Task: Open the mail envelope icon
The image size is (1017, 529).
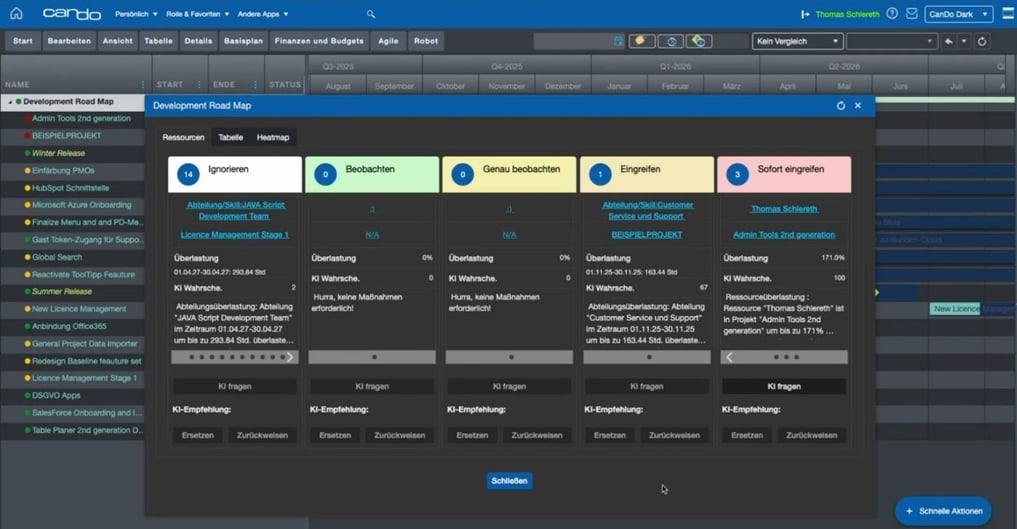Action: point(911,14)
